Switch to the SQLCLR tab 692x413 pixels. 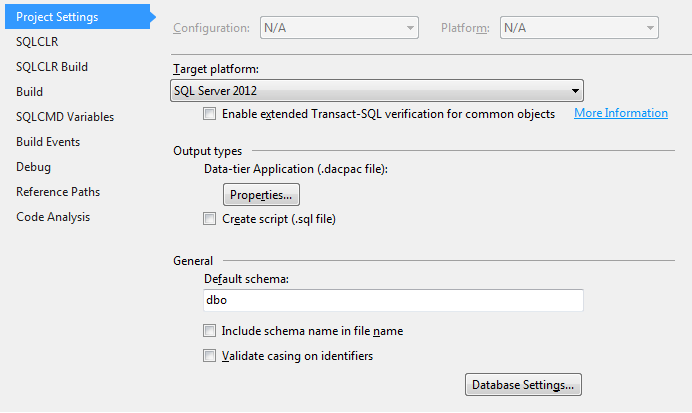pos(37,42)
